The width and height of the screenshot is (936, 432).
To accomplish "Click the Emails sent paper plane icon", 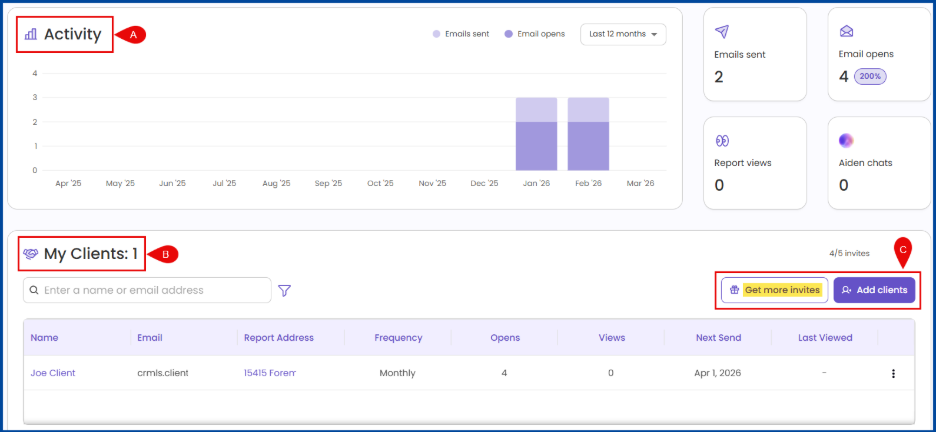I will pos(722,32).
